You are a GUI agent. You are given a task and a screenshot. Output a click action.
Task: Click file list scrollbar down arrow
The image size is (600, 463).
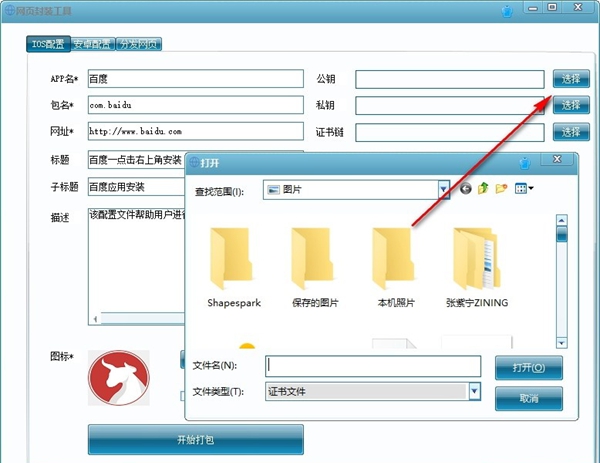[561, 343]
